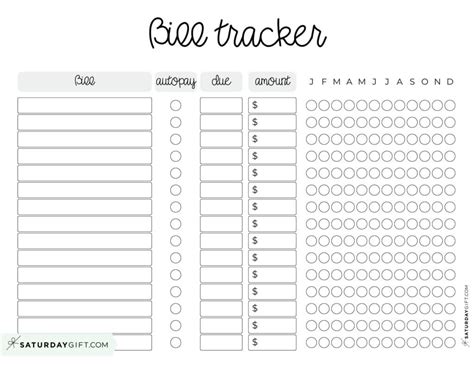Click the vertical SaturdayGift.com watermark at right
The image size is (474, 366).
coord(467,315)
